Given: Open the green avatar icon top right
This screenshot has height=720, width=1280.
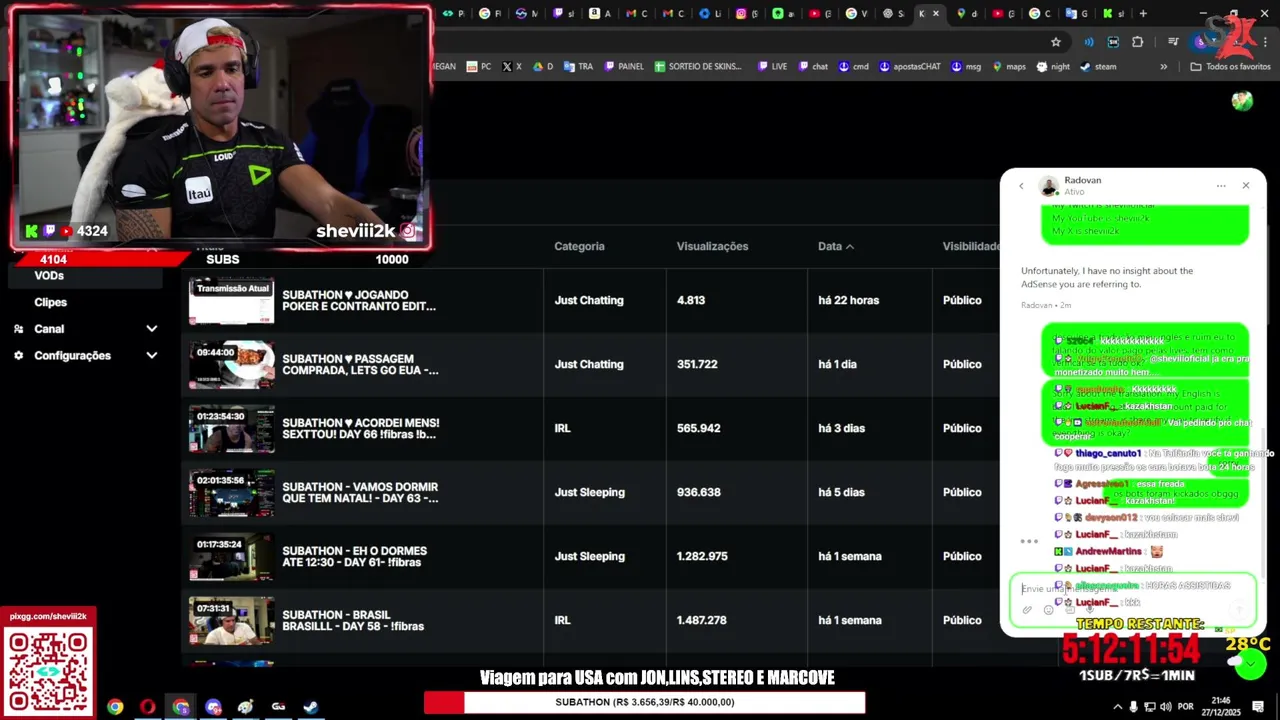Looking at the screenshot, I should pos(1242,101).
